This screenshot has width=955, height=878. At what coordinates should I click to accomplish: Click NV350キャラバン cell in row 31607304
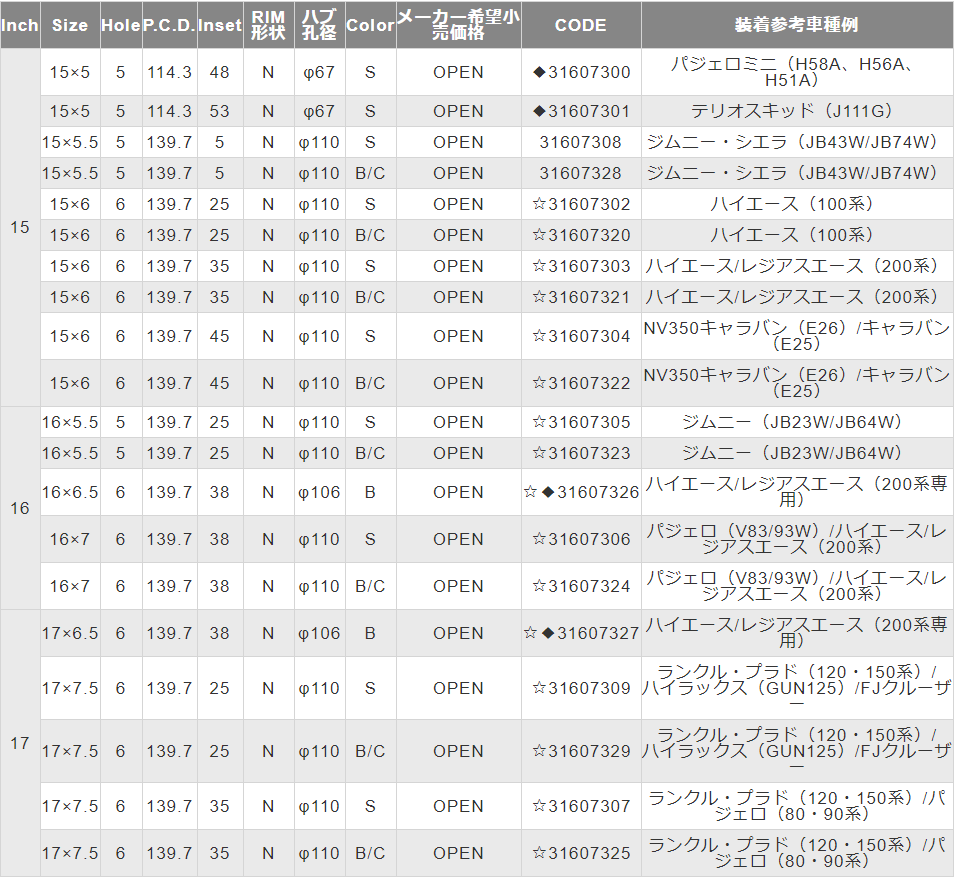click(x=797, y=337)
